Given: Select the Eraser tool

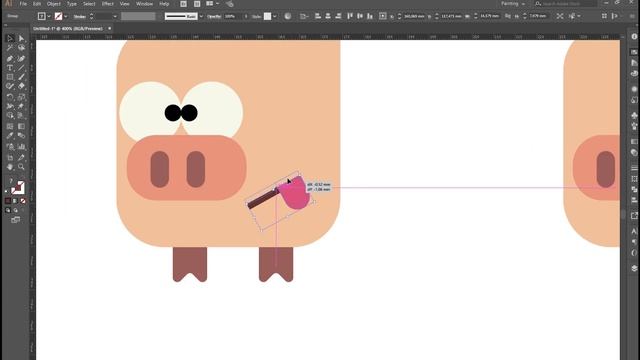Looking at the screenshot, I should coord(21,87).
